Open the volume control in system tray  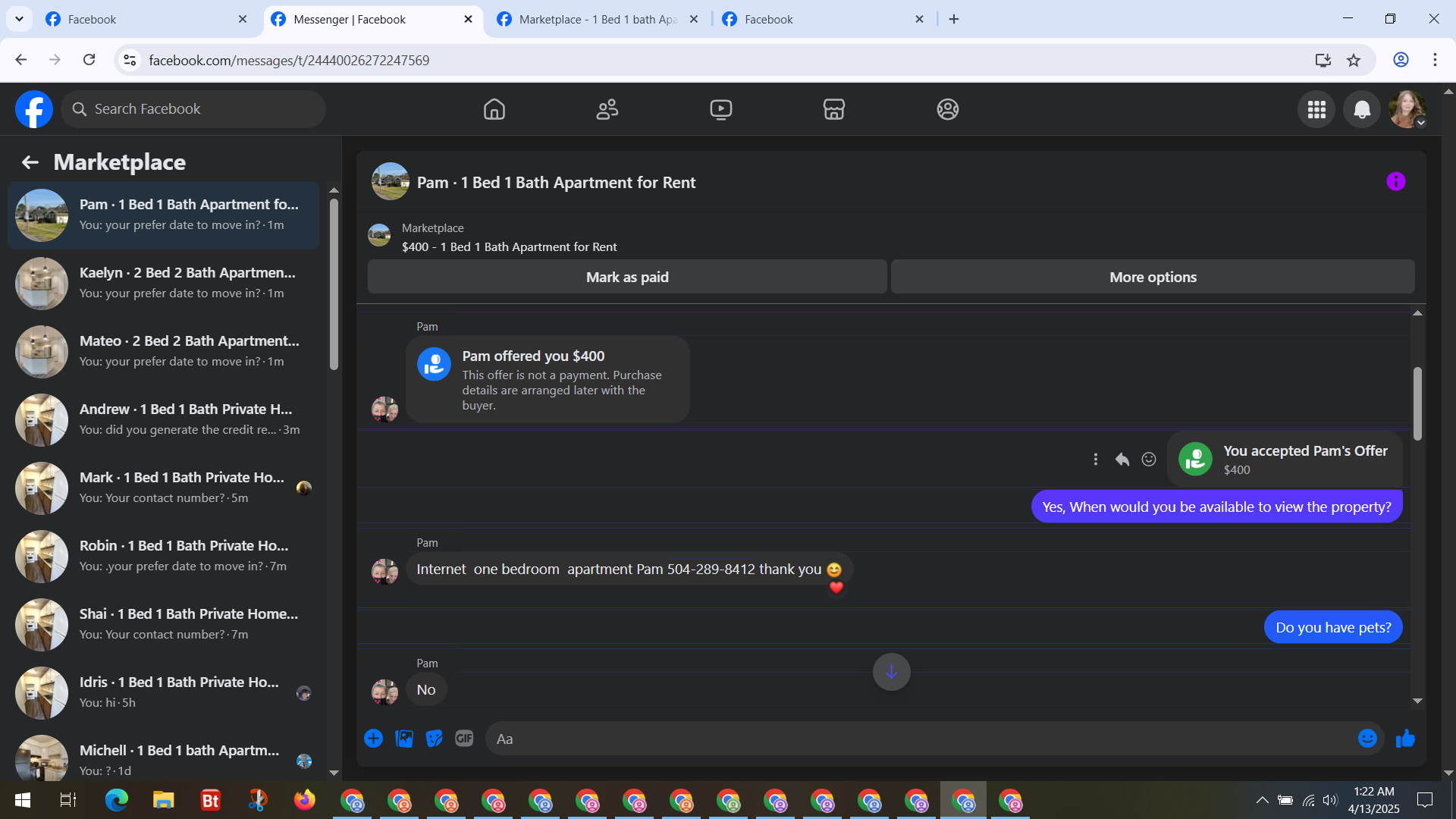1330,800
